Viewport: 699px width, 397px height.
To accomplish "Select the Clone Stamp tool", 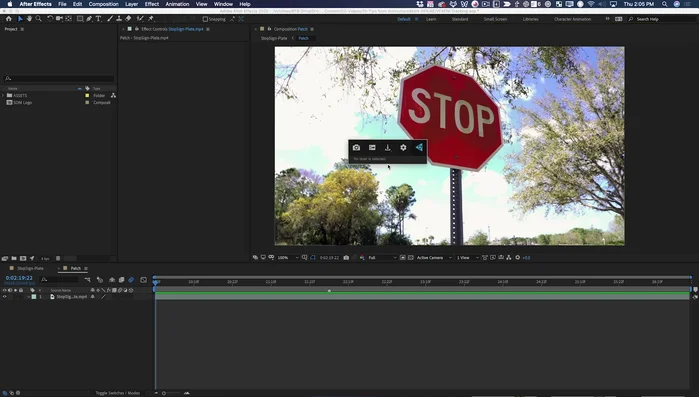I will pyautogui.click(x=119, y=19).
